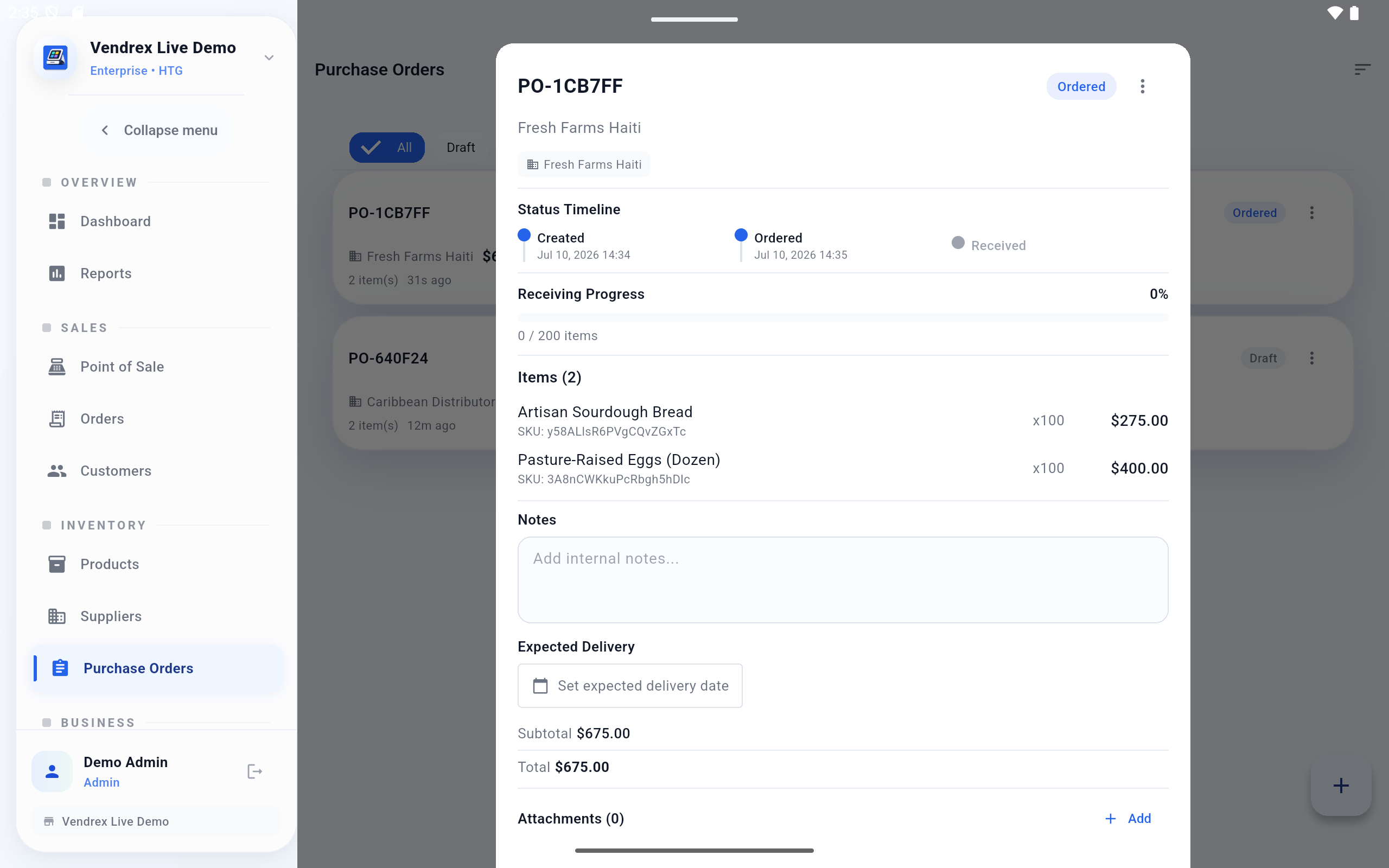Open the Products box icon
Viewport: 1389px width, 868px height.
click(x=57, y=564)
